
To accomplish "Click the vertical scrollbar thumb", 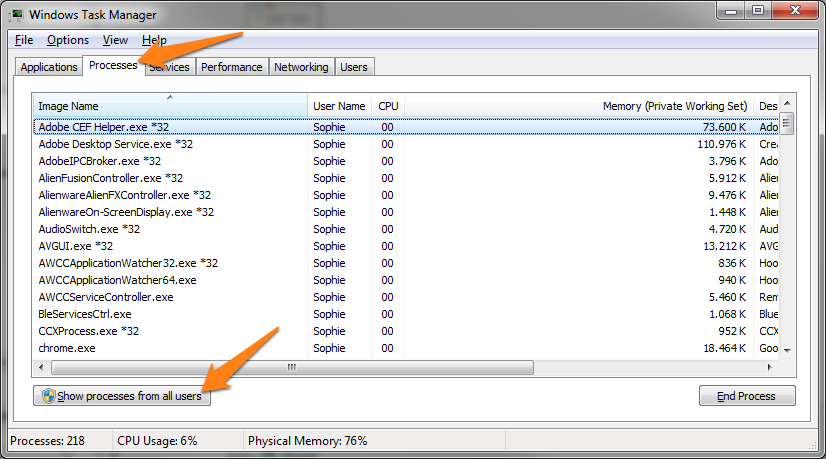I will [786, 123].
